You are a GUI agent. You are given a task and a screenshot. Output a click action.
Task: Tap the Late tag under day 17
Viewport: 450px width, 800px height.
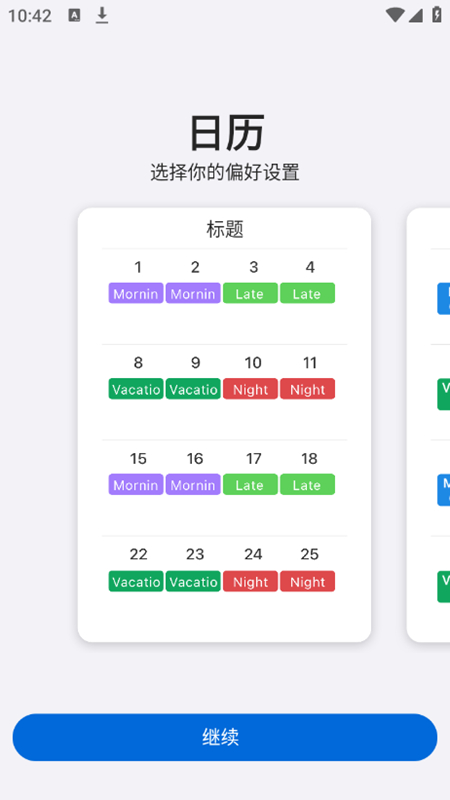(250, 485)
